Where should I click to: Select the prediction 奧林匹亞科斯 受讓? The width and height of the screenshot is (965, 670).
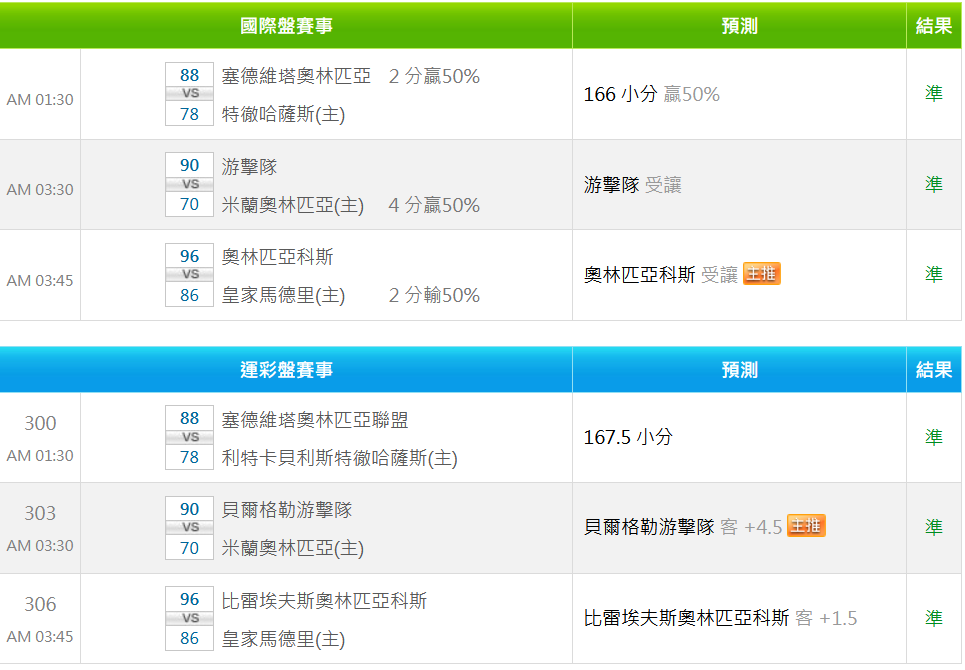(660, 274)
